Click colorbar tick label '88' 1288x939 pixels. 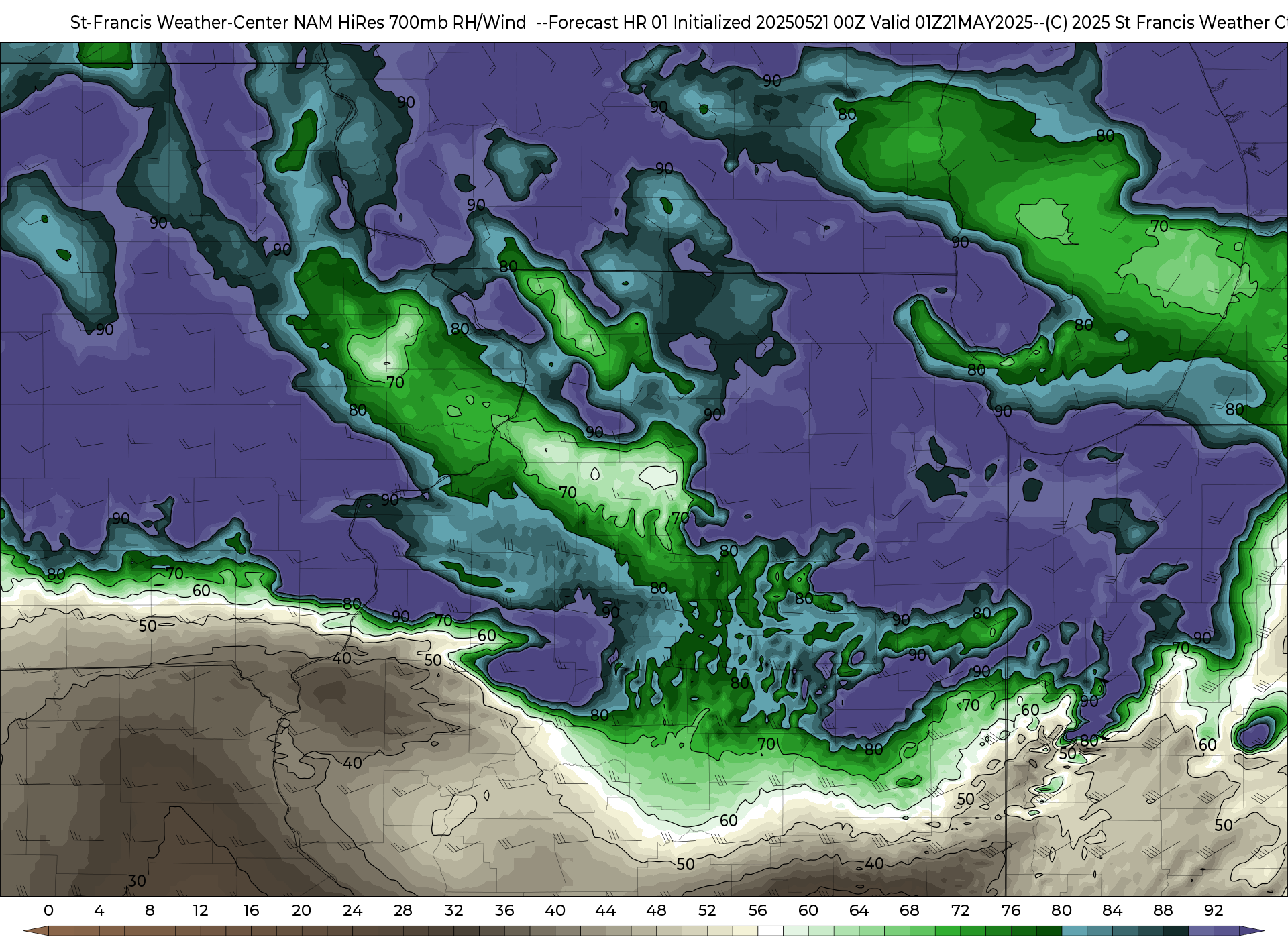pyautogui.click(x=1163, y=910)
